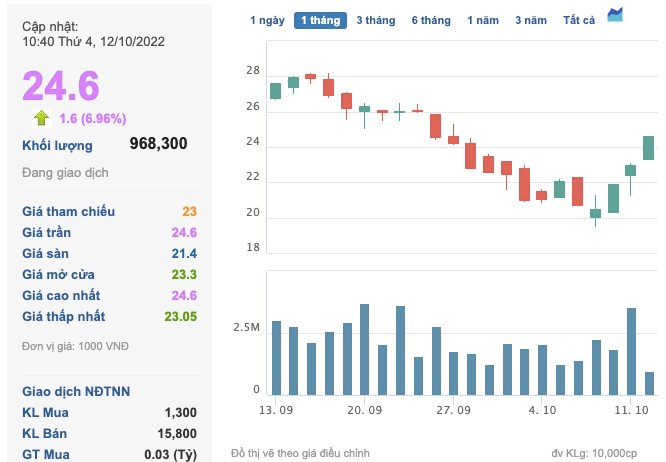Click the Giao dịch NĐTNN heading
666x462 pixels.
[77, 390]
